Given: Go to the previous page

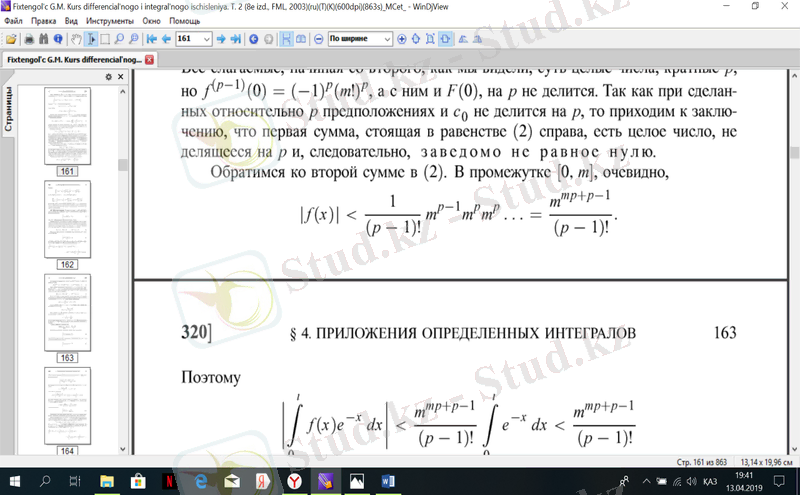Looking at the screenshot, I should tap(166, 39).
